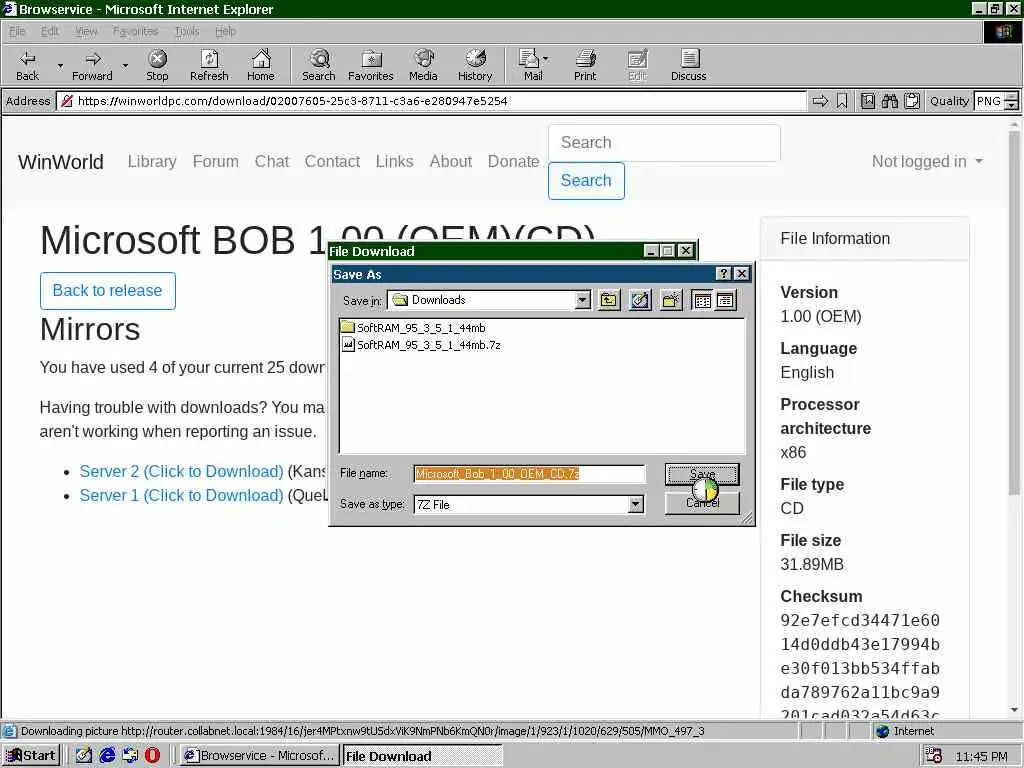Open the Help menu
Viewport: 1024px width, 768px height.
click(225, 31)
